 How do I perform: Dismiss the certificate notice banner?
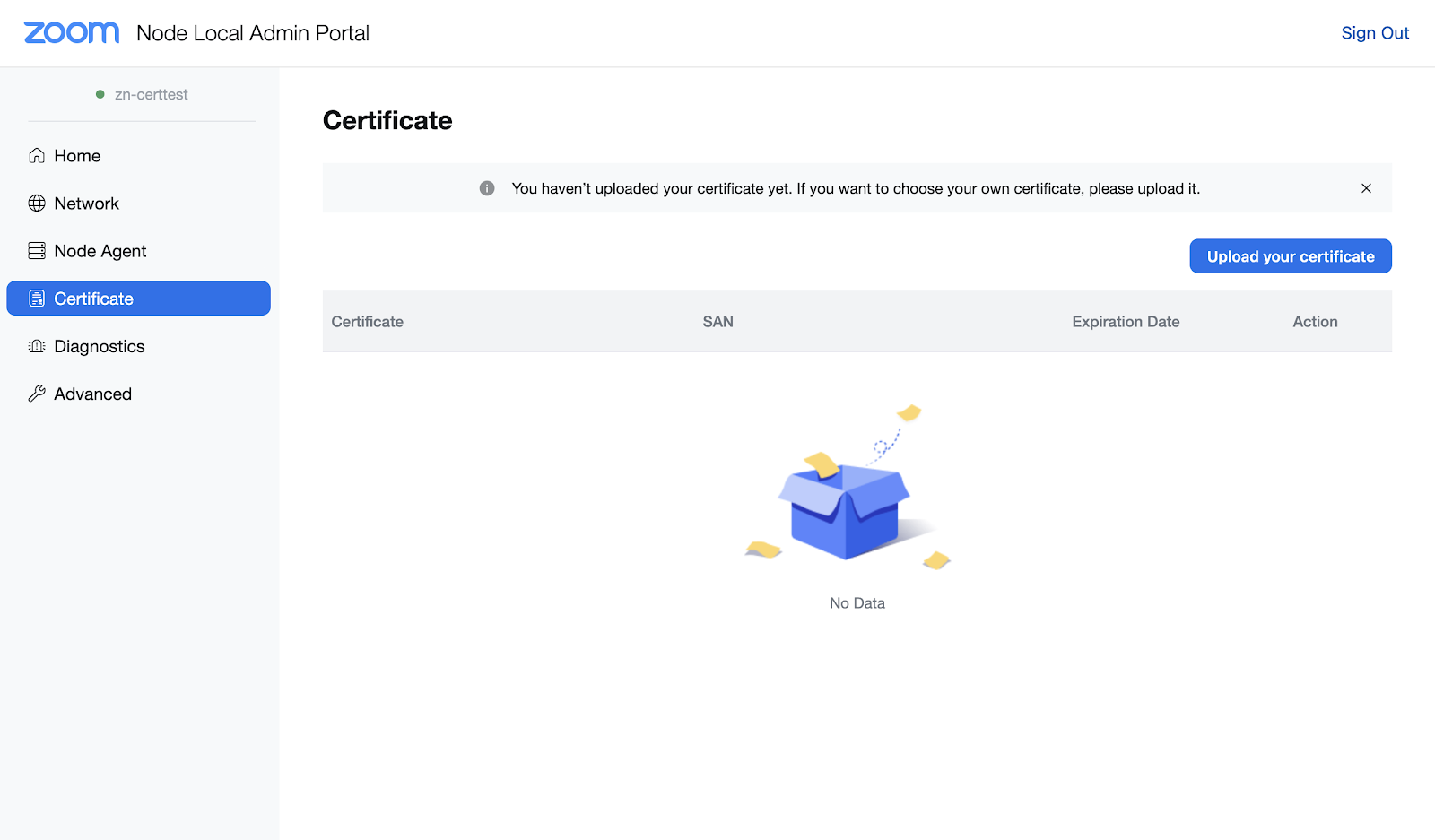1366,188
